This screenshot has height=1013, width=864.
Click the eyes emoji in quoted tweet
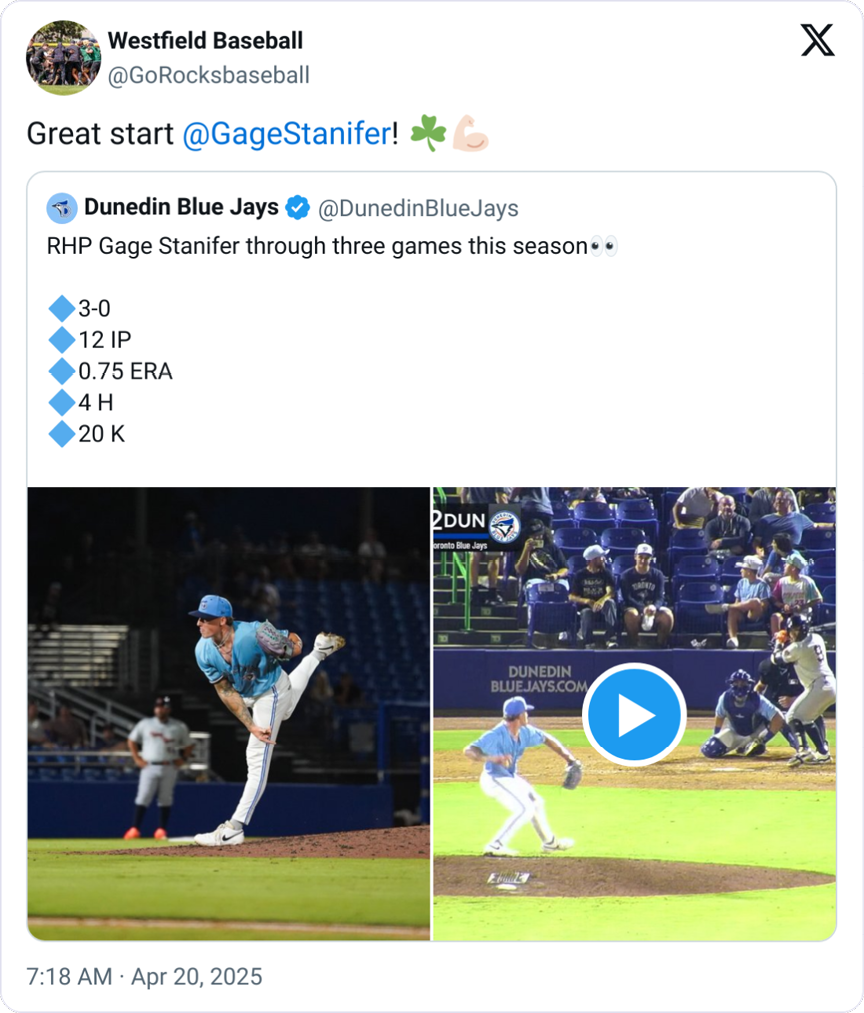click(x=604, y=246)
